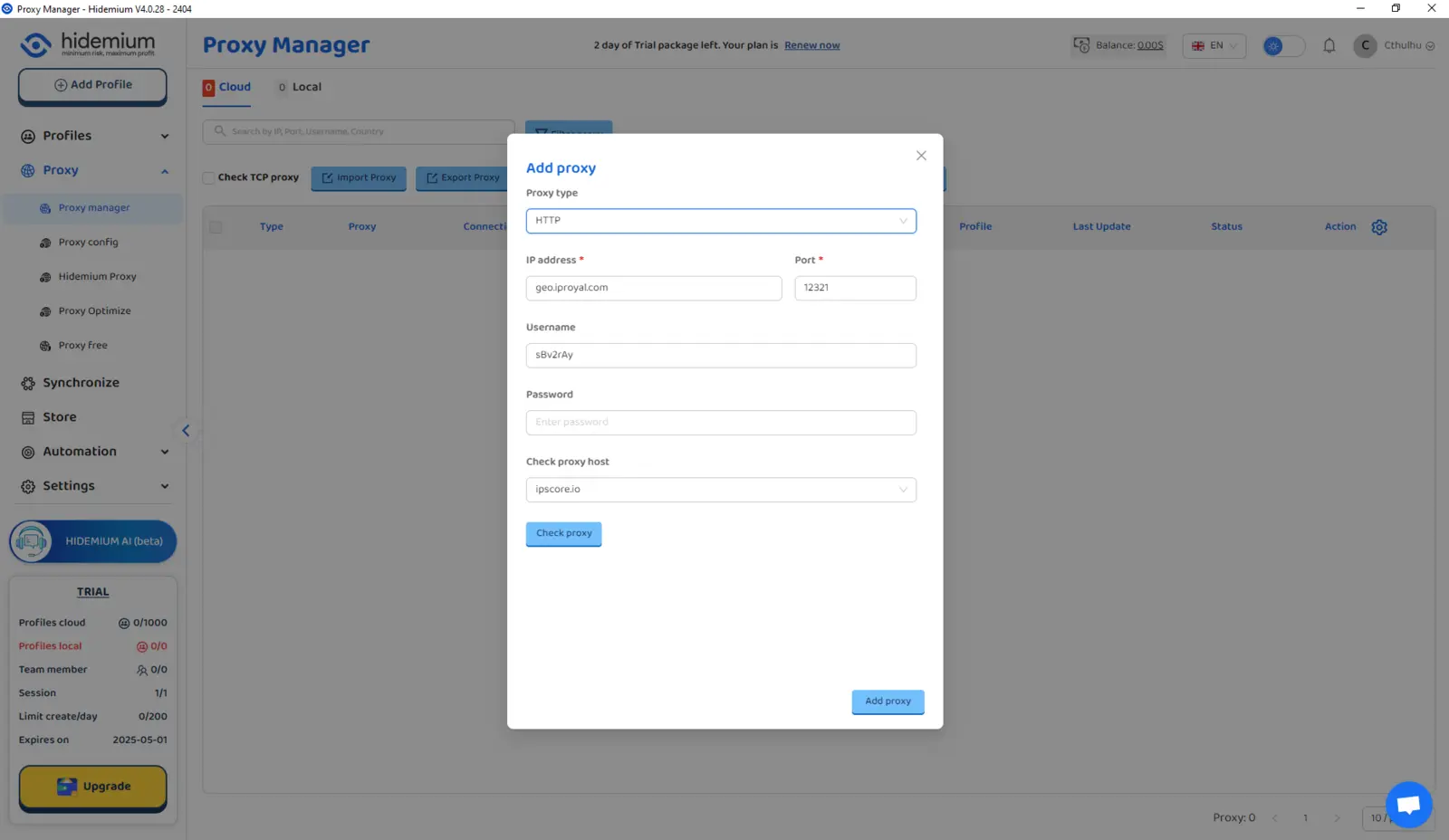
Task: Go to pagination page 1
Action: point(1305,818)
